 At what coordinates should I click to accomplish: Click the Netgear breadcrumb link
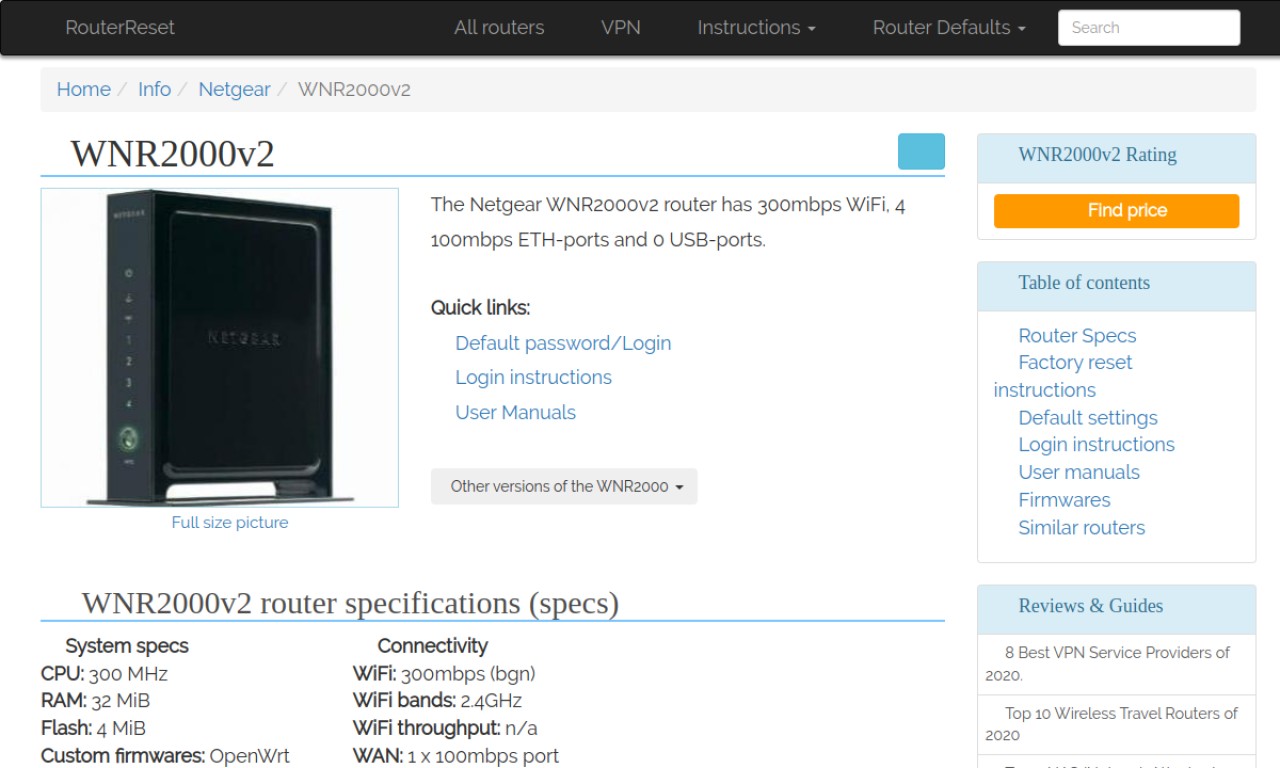[234, 89]
